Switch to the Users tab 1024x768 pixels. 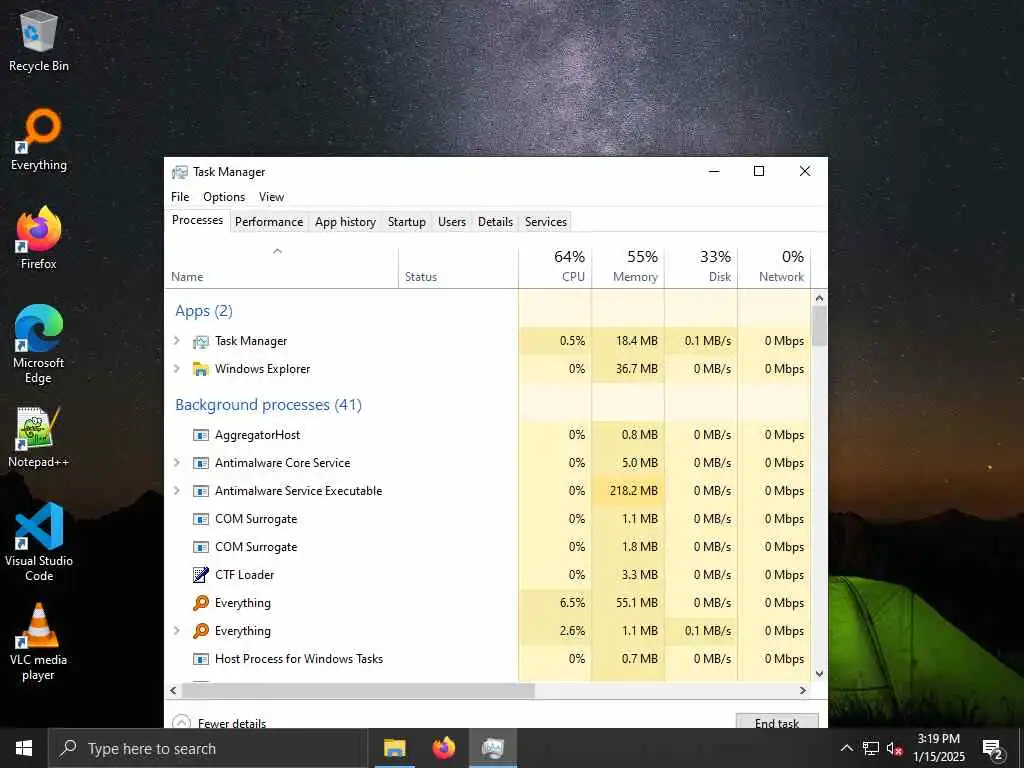(x=452, y=222)
